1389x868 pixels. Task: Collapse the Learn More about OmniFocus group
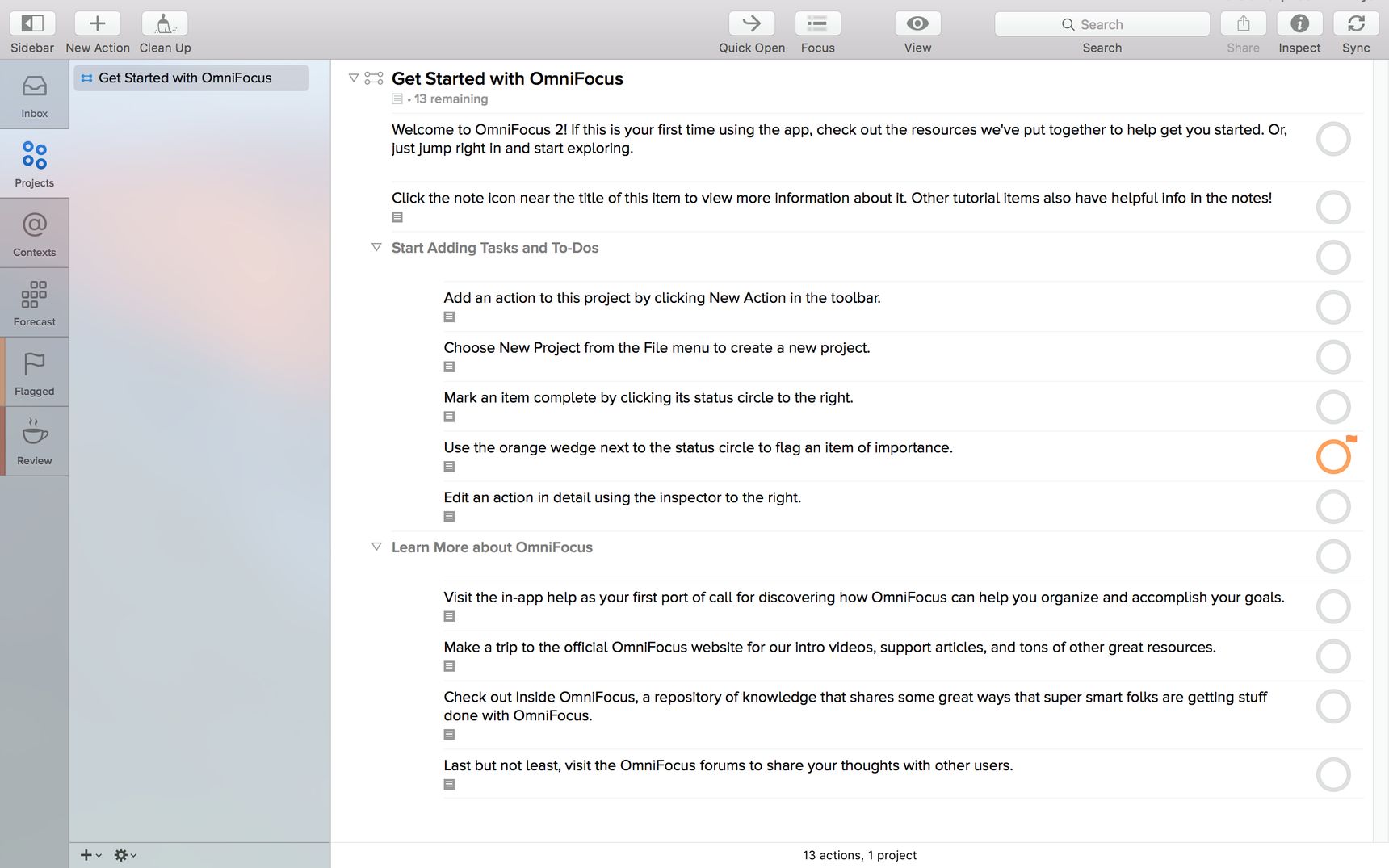(x=376, y=547)
